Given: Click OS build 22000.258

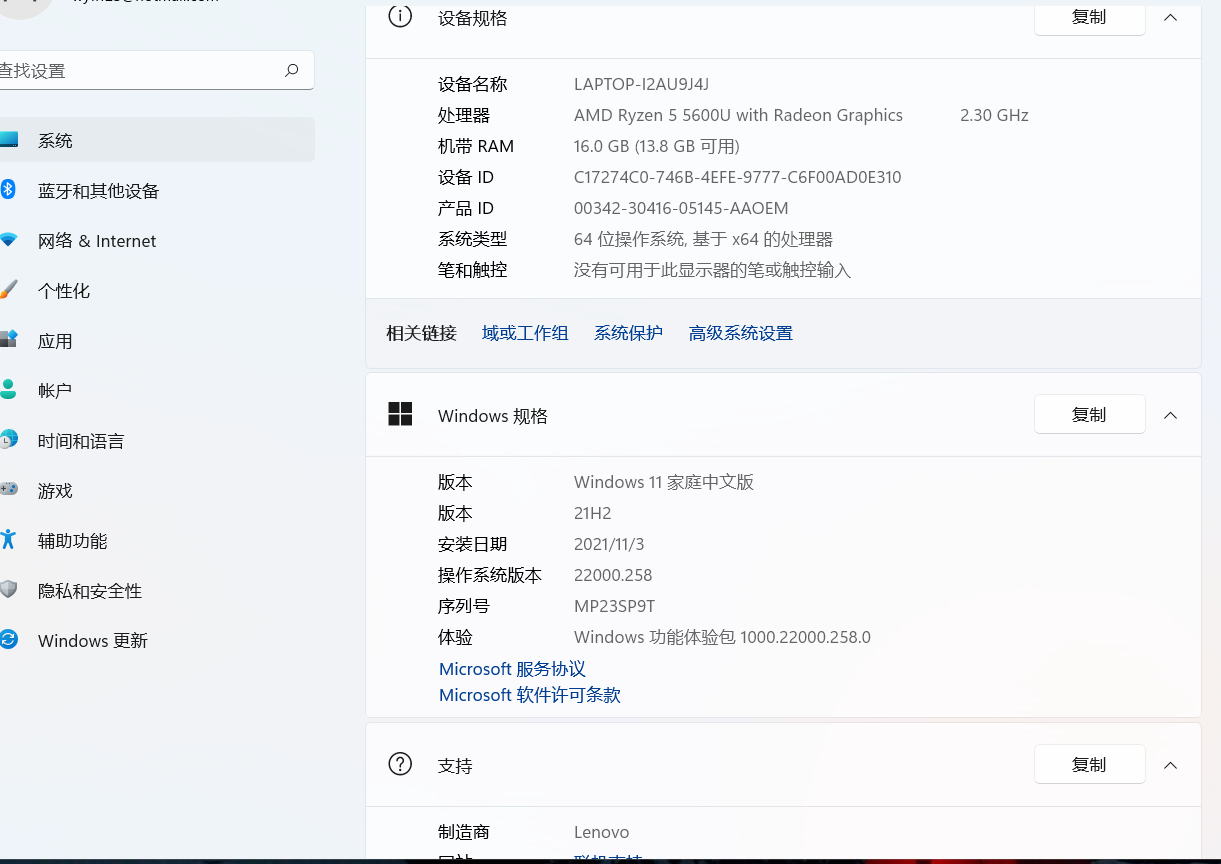Looking at the screenshot, I should (x=613, y=575).
